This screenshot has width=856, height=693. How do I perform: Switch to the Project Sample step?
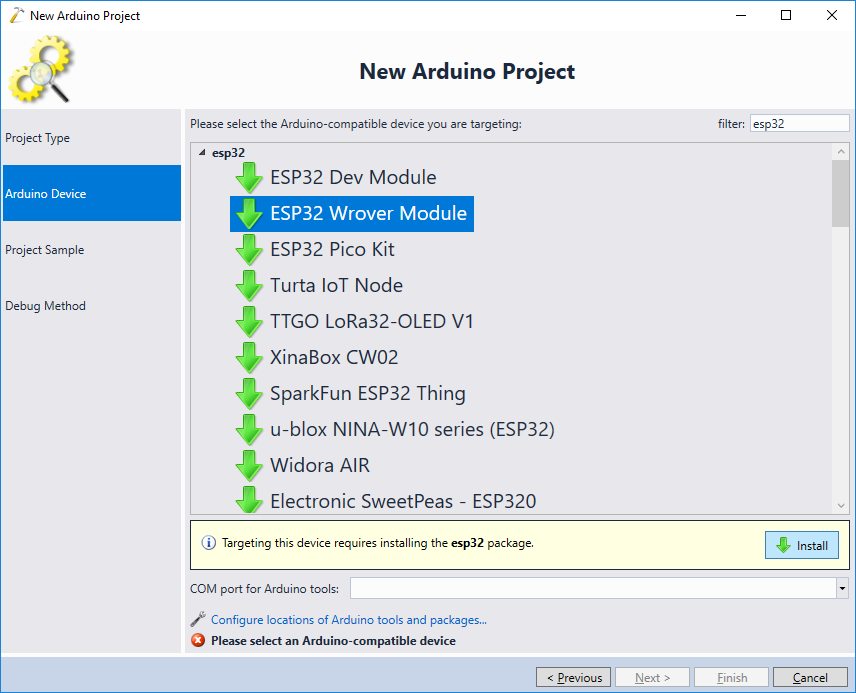tap(92, 250)
